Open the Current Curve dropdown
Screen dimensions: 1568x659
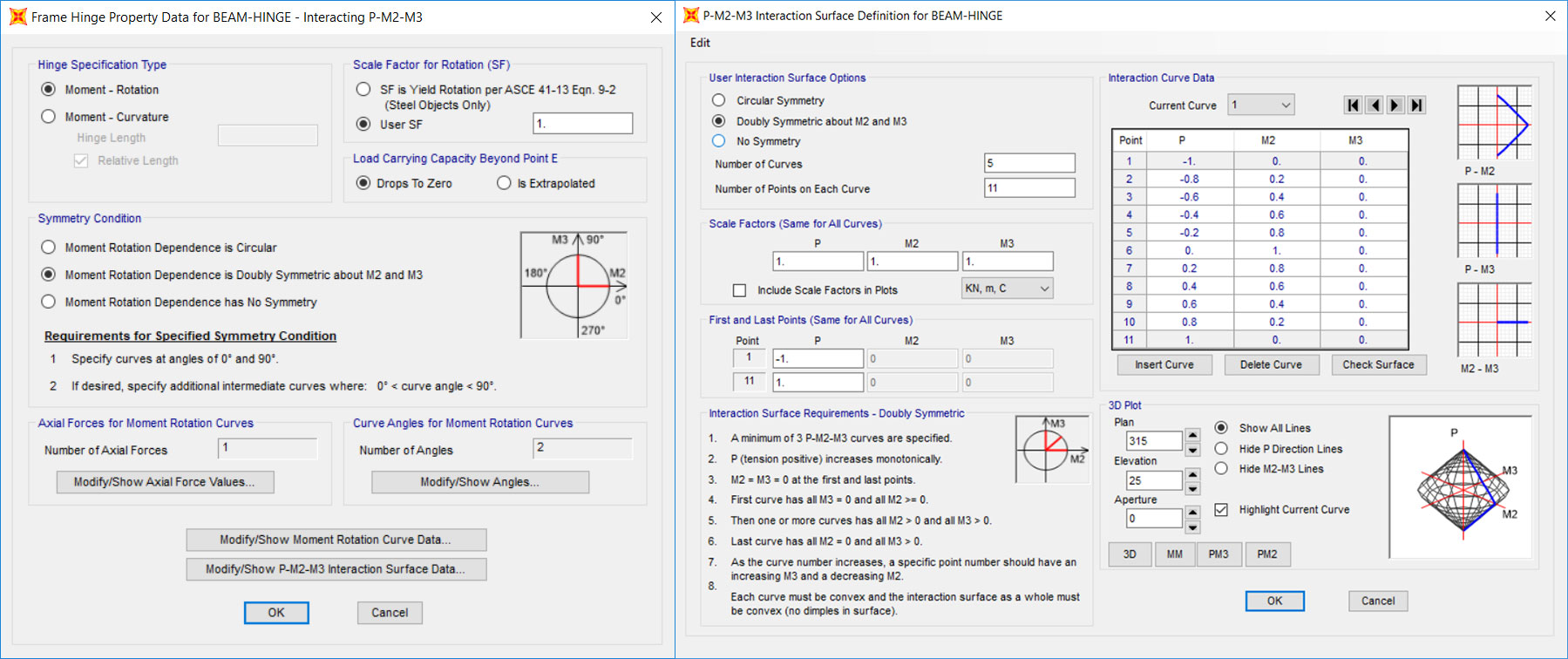(x=1261, y=105)
